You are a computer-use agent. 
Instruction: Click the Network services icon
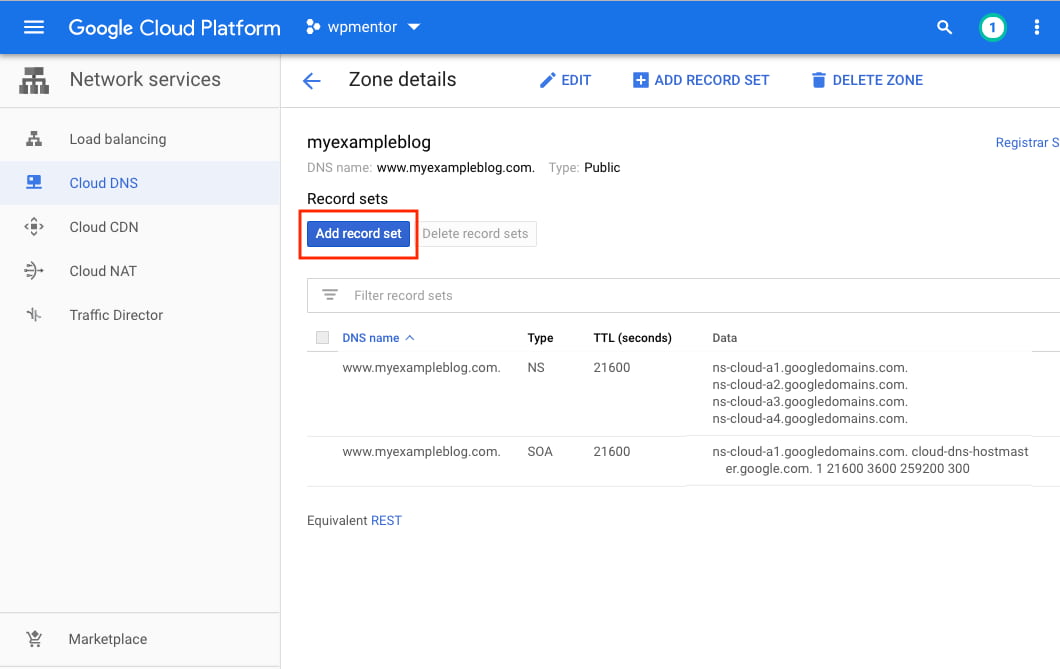pos(34,80)
